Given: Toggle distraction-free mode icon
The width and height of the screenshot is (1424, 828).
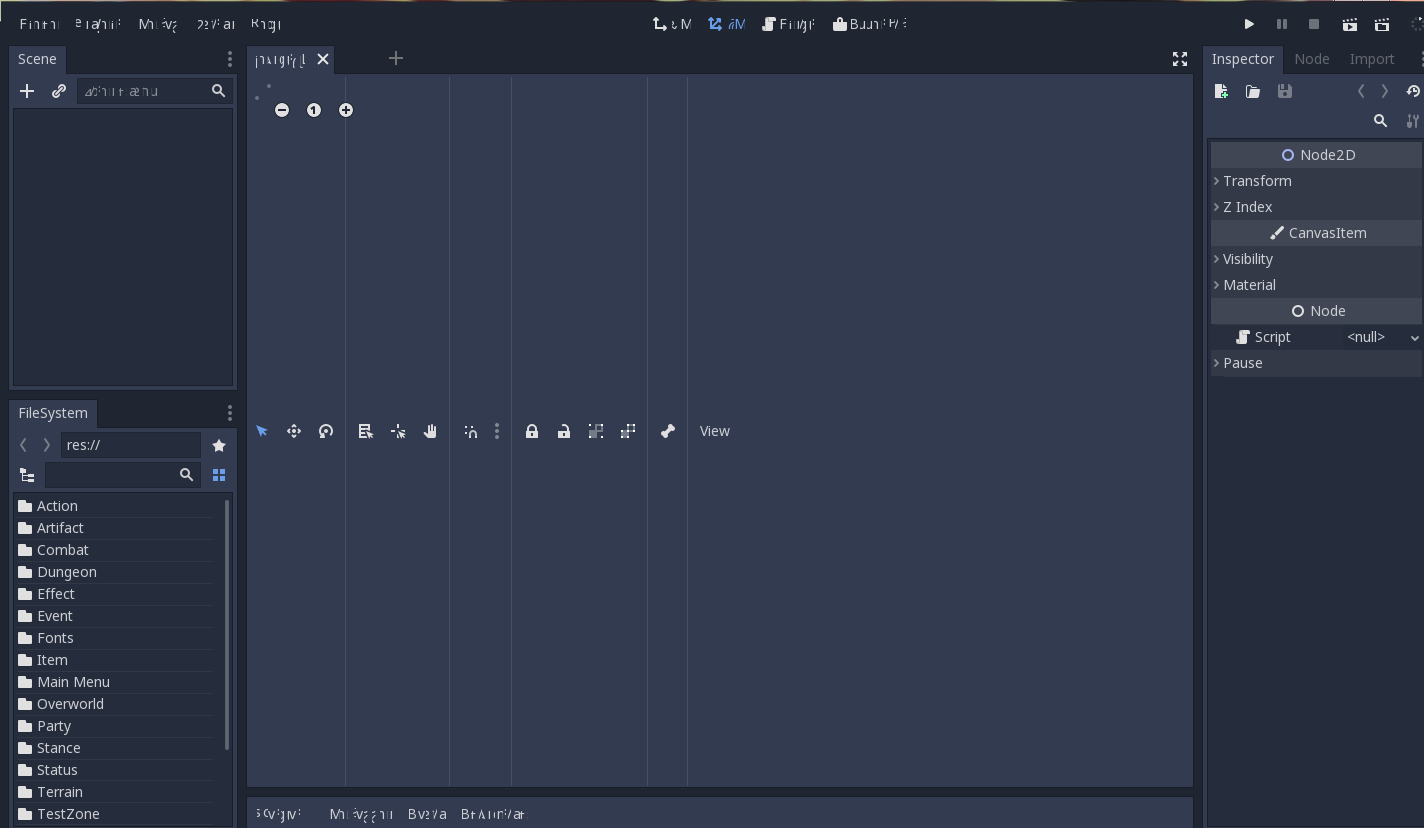Looking at the screenshot, I should 1180,59.
